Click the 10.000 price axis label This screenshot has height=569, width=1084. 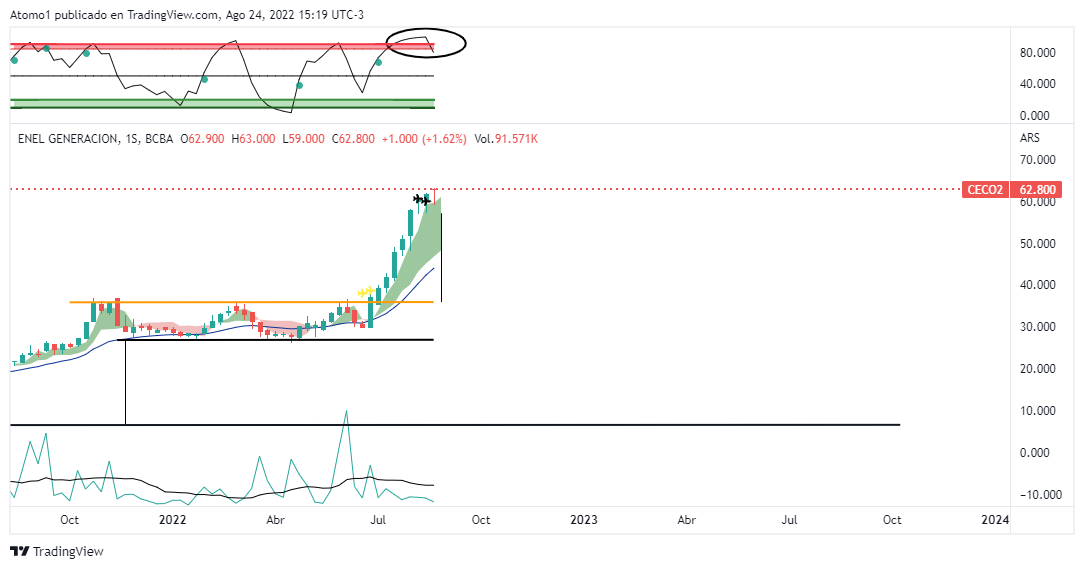tap(1038, 411)
